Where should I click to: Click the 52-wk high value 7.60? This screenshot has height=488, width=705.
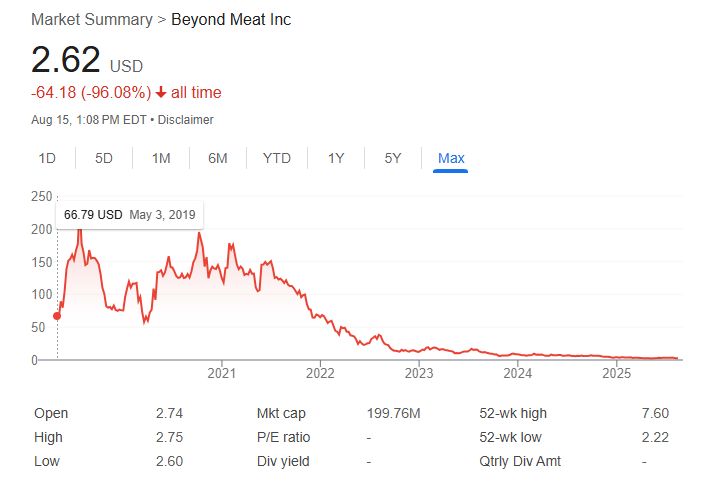(656, 413)
